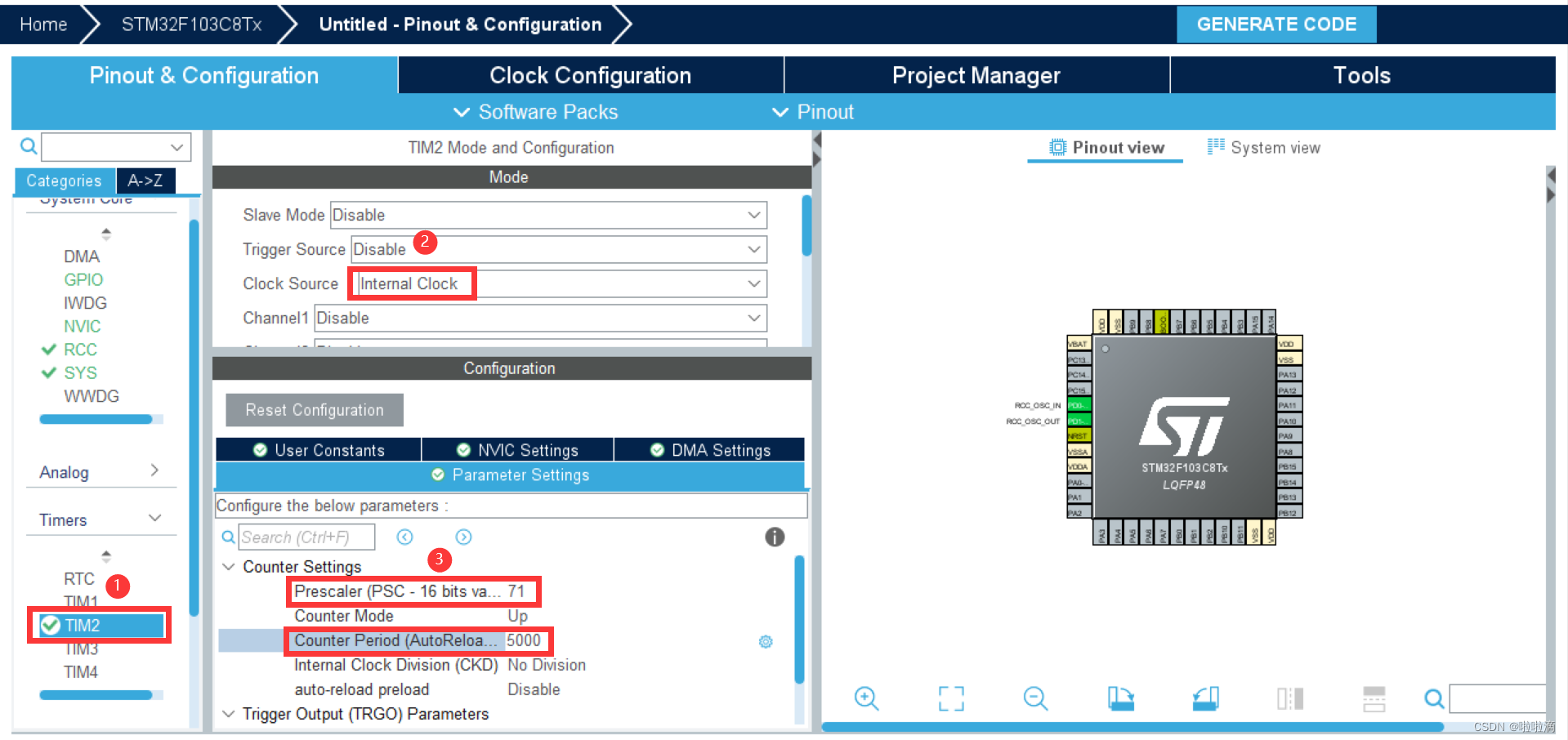This screenshot has width=1568, height=740.
Task: Go to next parameter search result
Action: pos(463,537)
